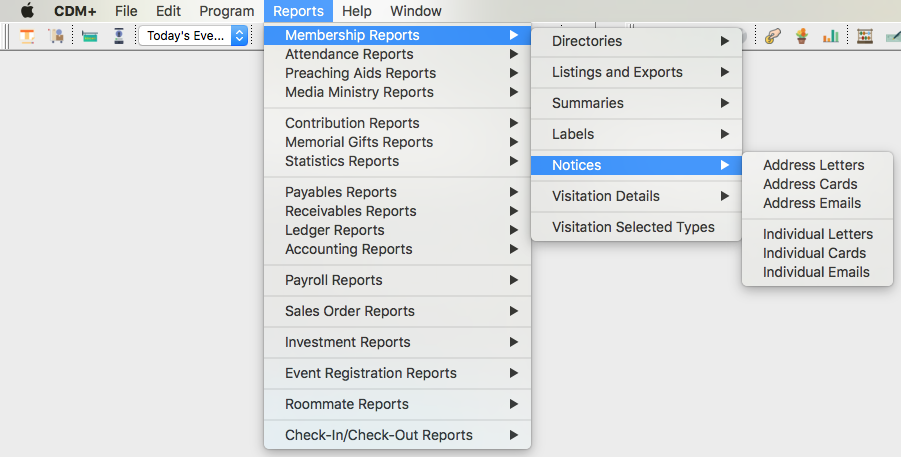The width and height of the screenshot is (901, 457).
Task: Click the bar chart toolbar icon
Action: click(830, 36)
